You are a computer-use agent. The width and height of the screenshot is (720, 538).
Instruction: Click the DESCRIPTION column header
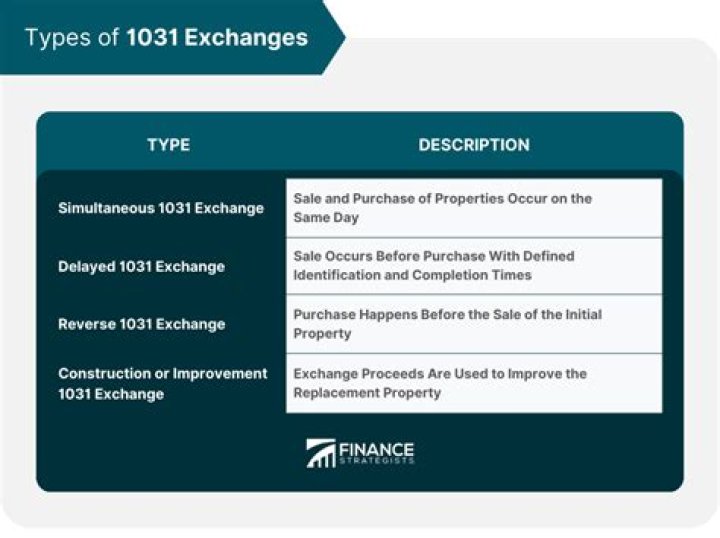pos(474,145)
